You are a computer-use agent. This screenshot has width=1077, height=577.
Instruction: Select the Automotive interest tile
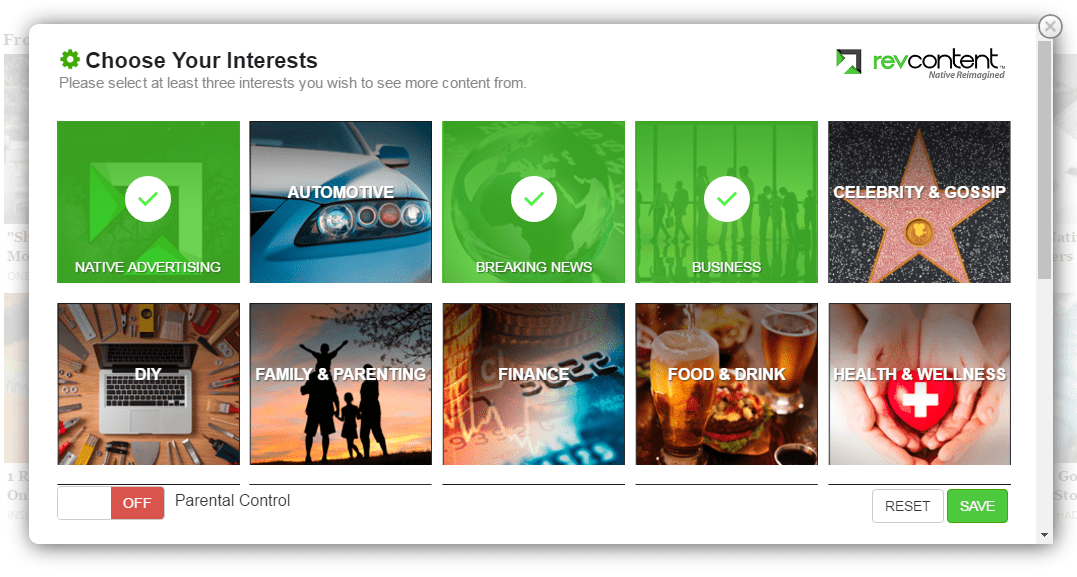[x=341, y=202]
